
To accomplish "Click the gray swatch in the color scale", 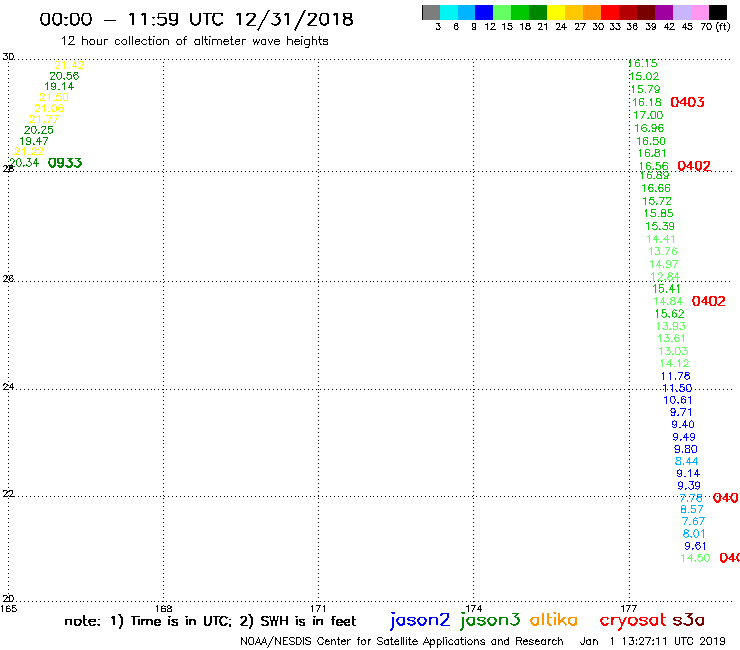I will click(x=431, y=12).
